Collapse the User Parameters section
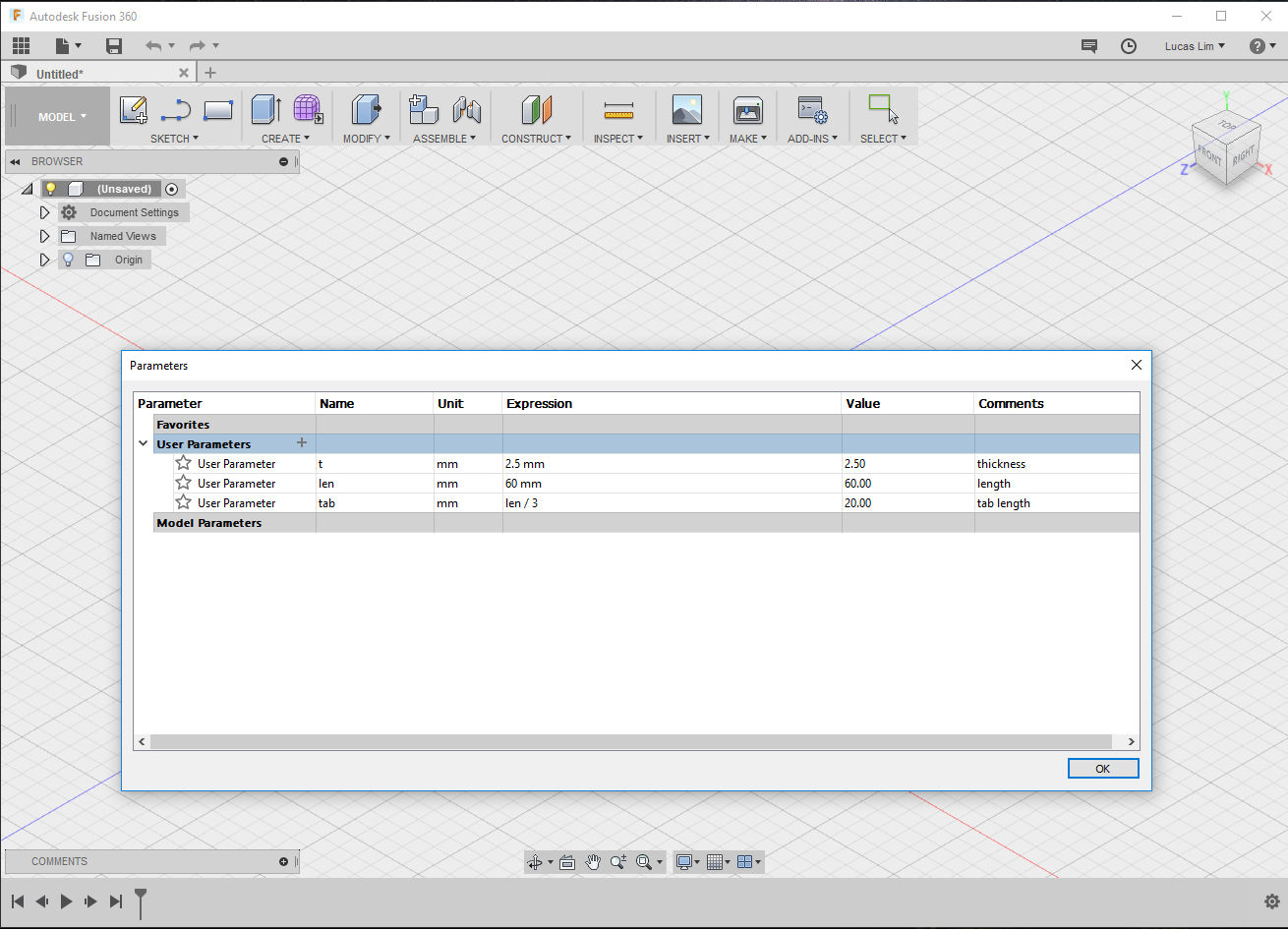Screen dimensions: 1288x929 pyautogui.click(x=144, y=444)
